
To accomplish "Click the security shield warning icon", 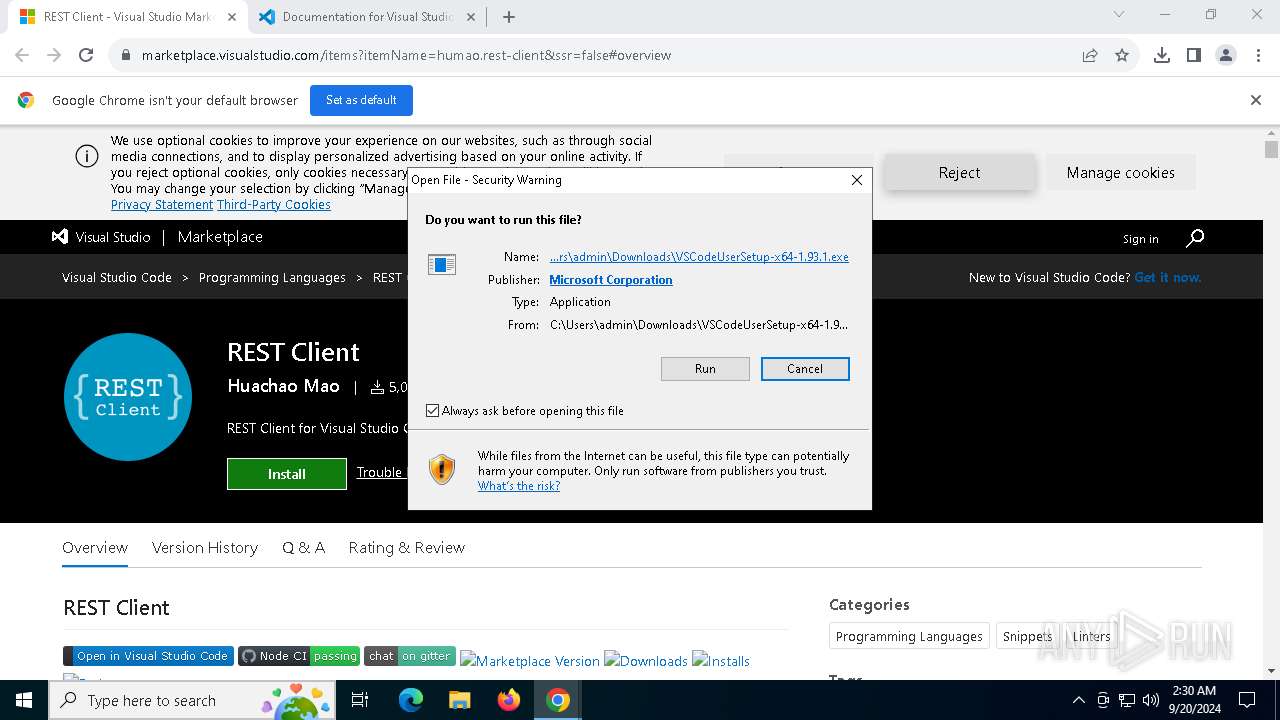I will [x=442, y=469].
